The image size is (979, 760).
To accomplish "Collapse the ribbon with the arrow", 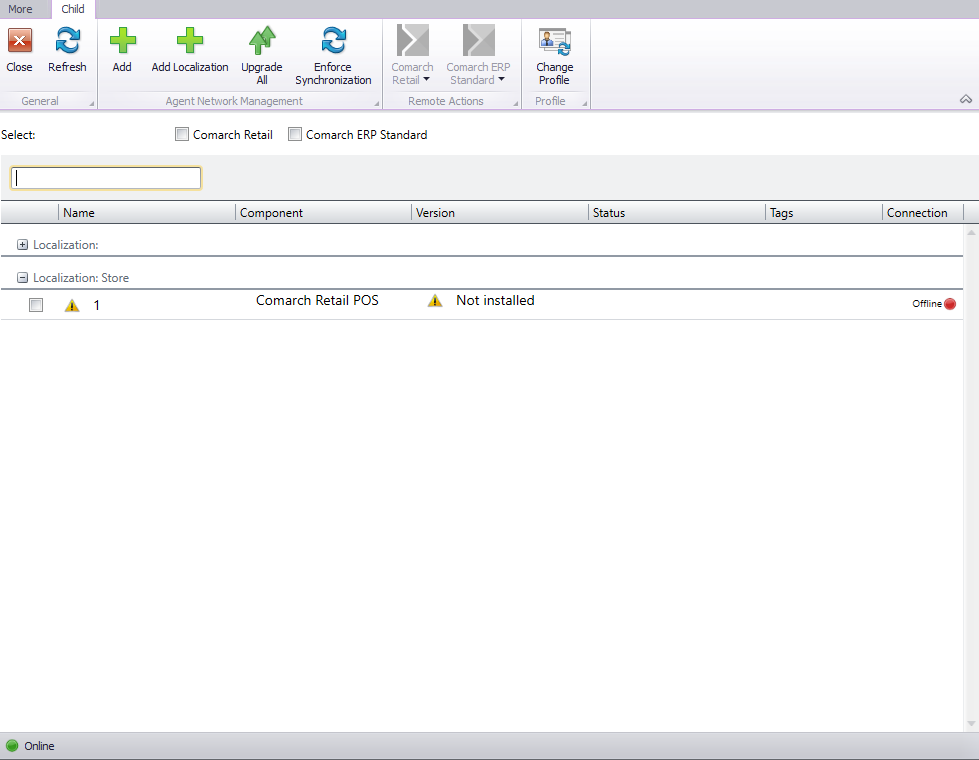I will (x=966, y=99).
